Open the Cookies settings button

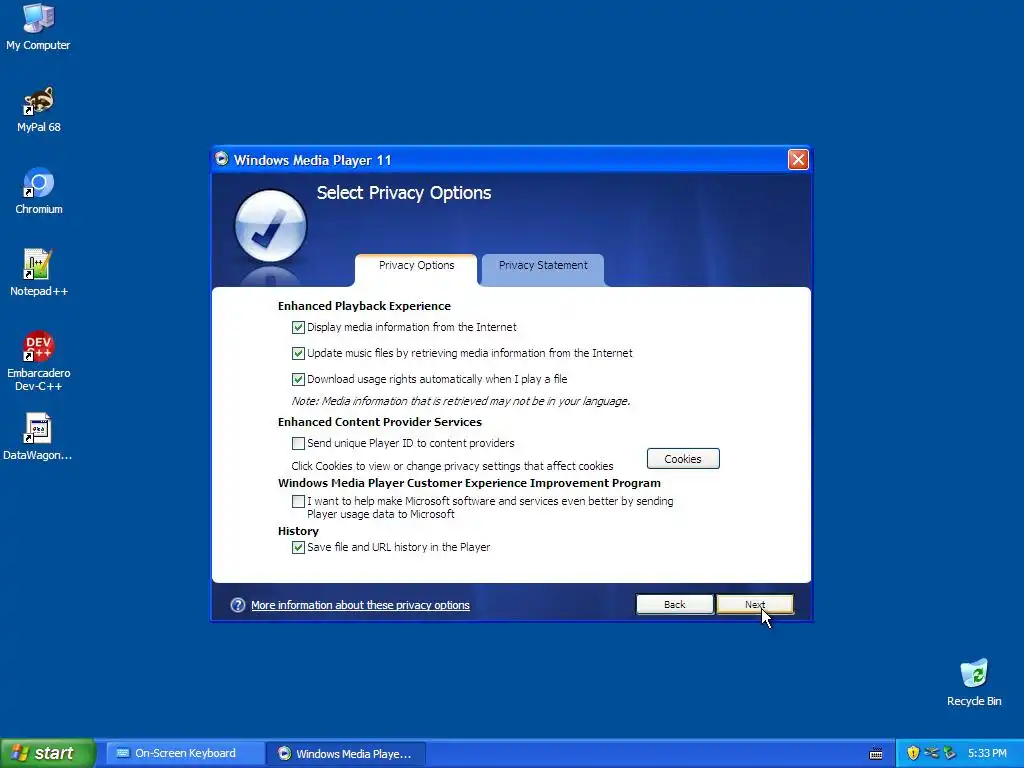point(683,458)
